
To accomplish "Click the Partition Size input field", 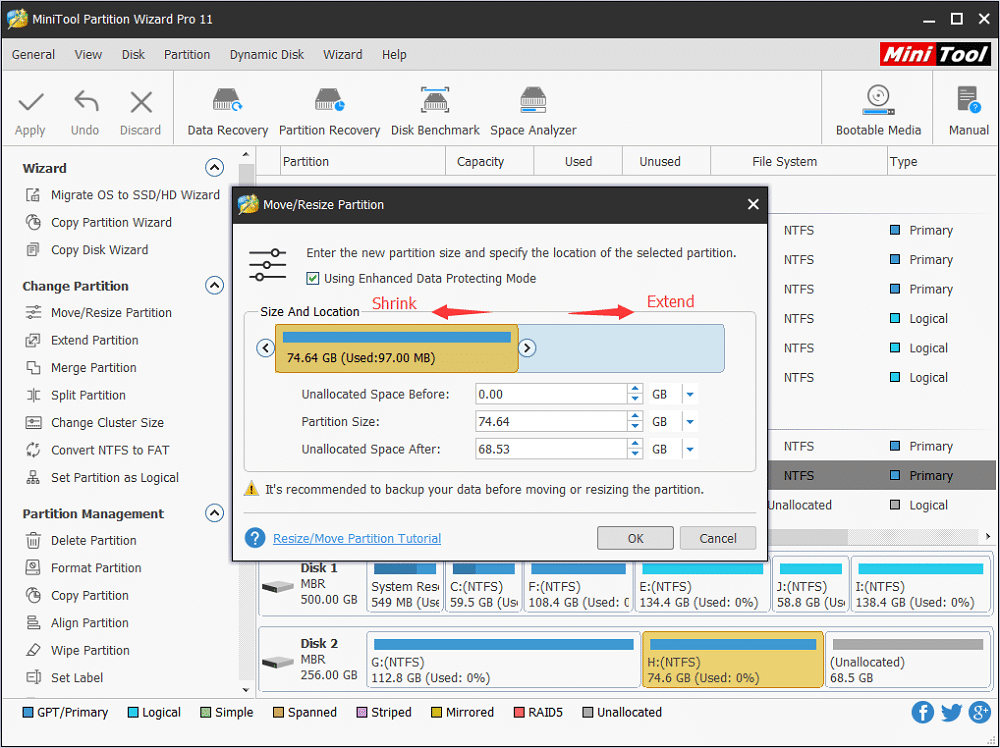I will [552, 422].
